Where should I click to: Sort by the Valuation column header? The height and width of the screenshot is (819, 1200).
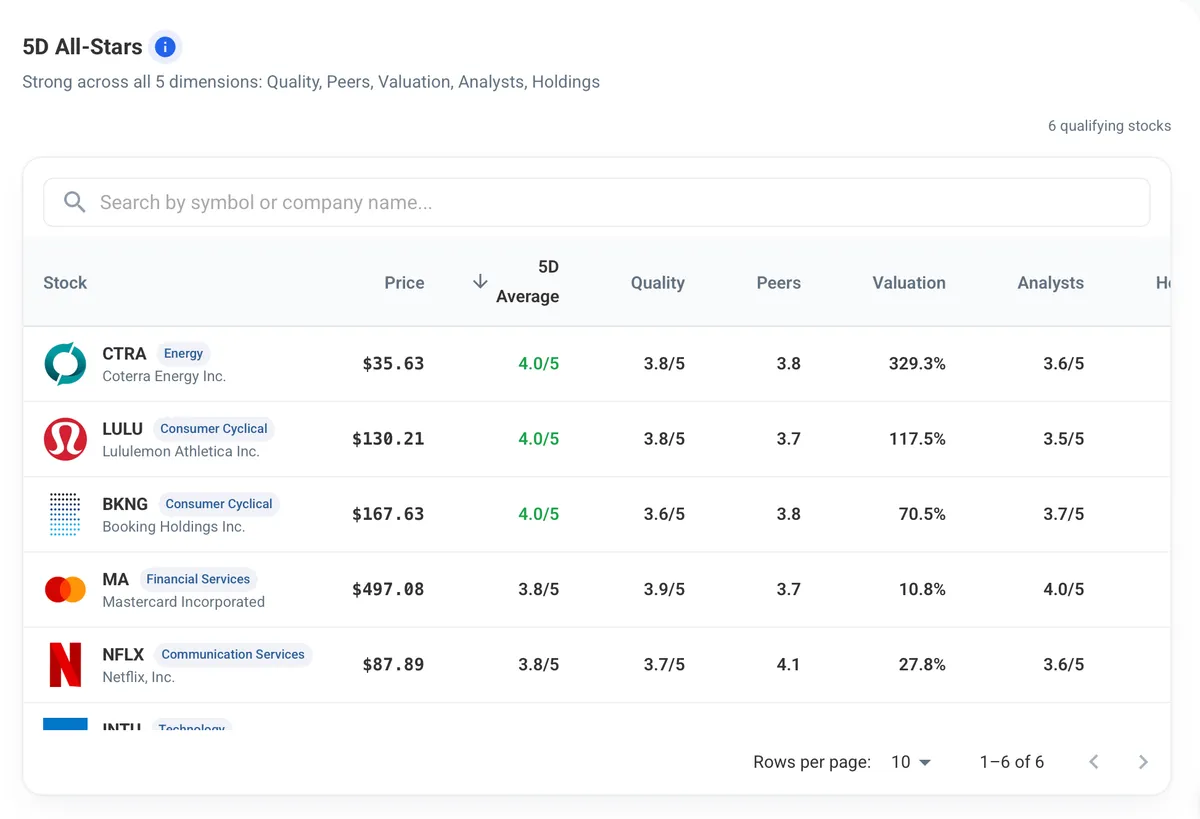point(908,283)
